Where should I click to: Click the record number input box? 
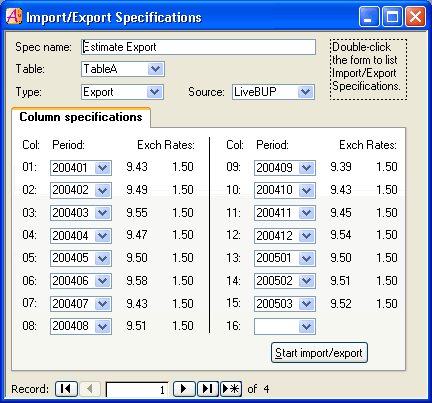point(137,389)
